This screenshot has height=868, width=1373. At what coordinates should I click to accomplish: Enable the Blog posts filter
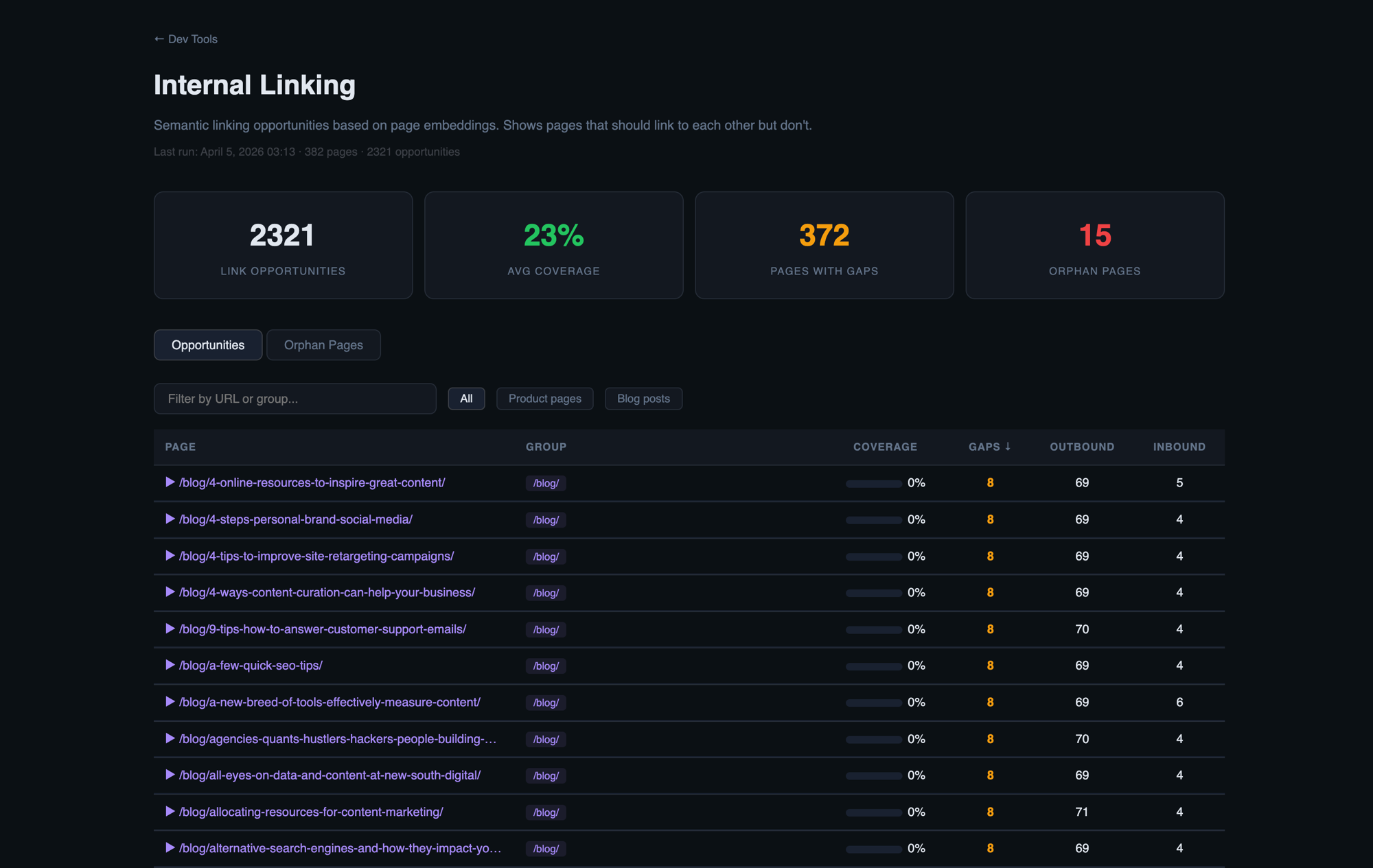[643, 398]
